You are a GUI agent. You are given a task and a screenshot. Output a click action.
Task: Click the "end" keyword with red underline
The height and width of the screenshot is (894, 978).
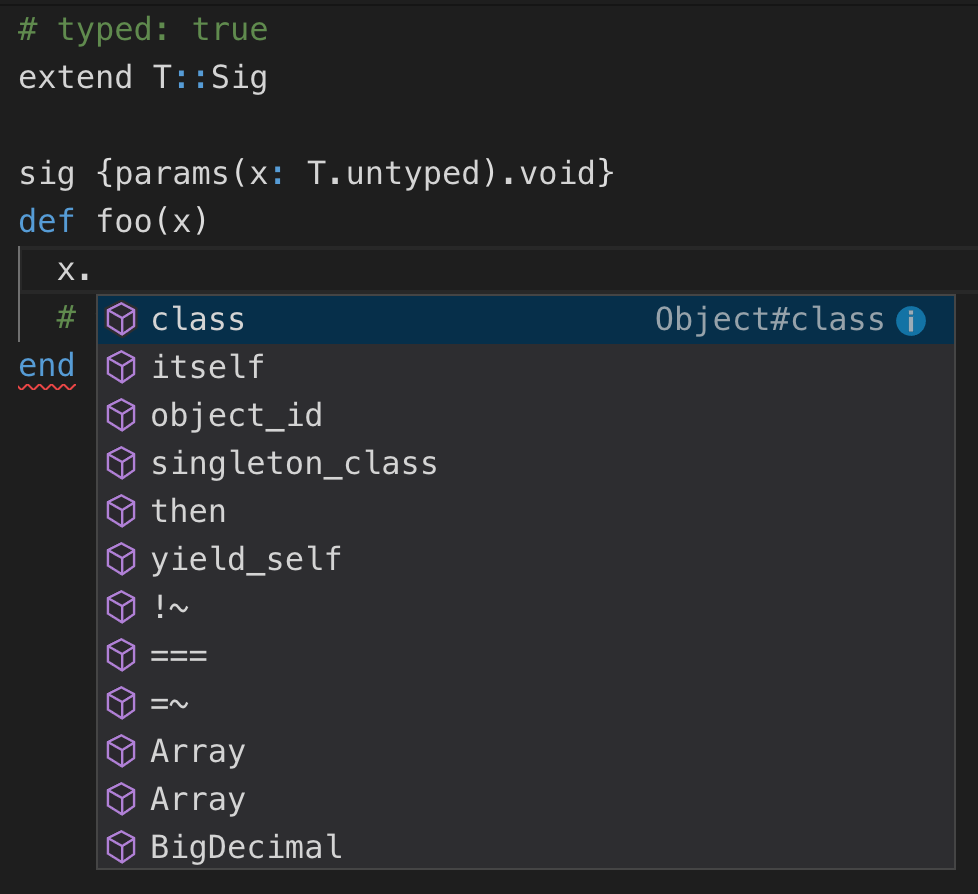point(44,365)
